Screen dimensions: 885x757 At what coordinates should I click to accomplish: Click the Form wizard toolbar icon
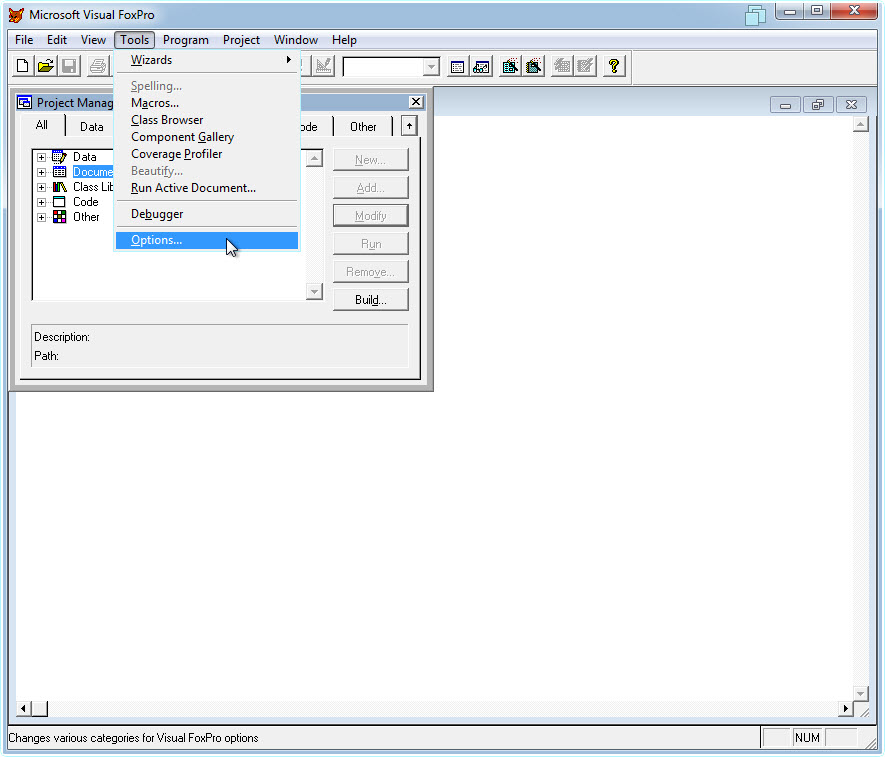click(x=510, y=67)
